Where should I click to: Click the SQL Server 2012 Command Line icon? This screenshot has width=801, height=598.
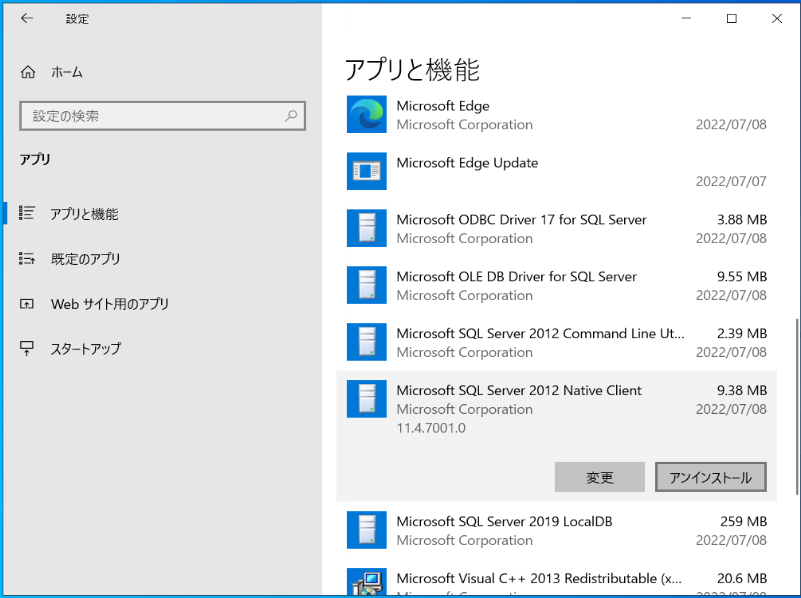(x=366, y=342)
